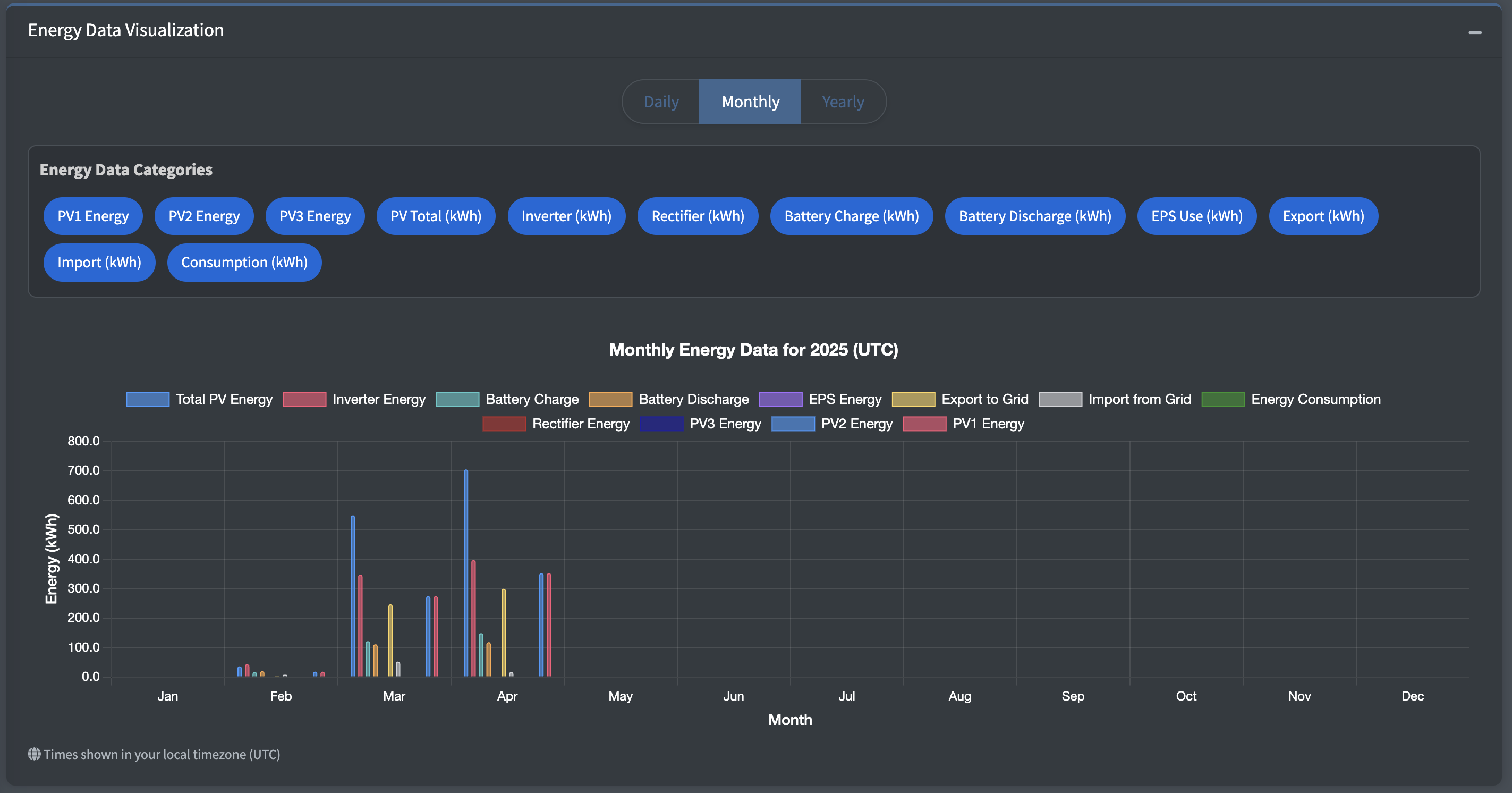Click Rectifier Energy legend color box

(x=504, y=424)
